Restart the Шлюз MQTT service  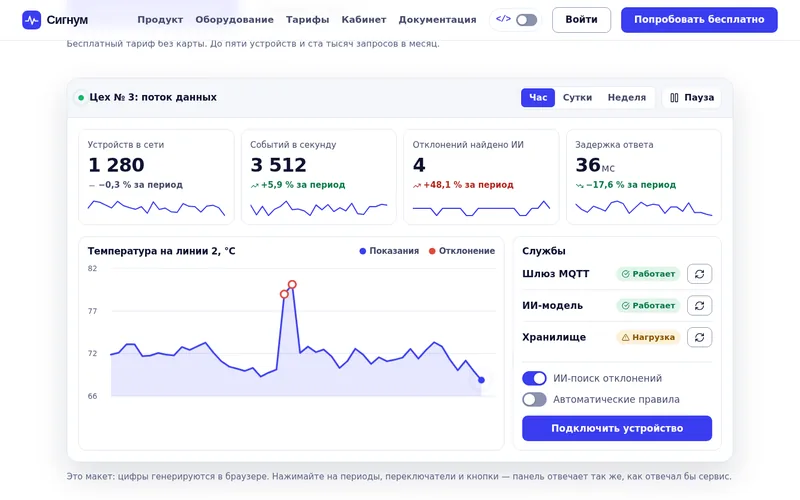coord(699,274)
